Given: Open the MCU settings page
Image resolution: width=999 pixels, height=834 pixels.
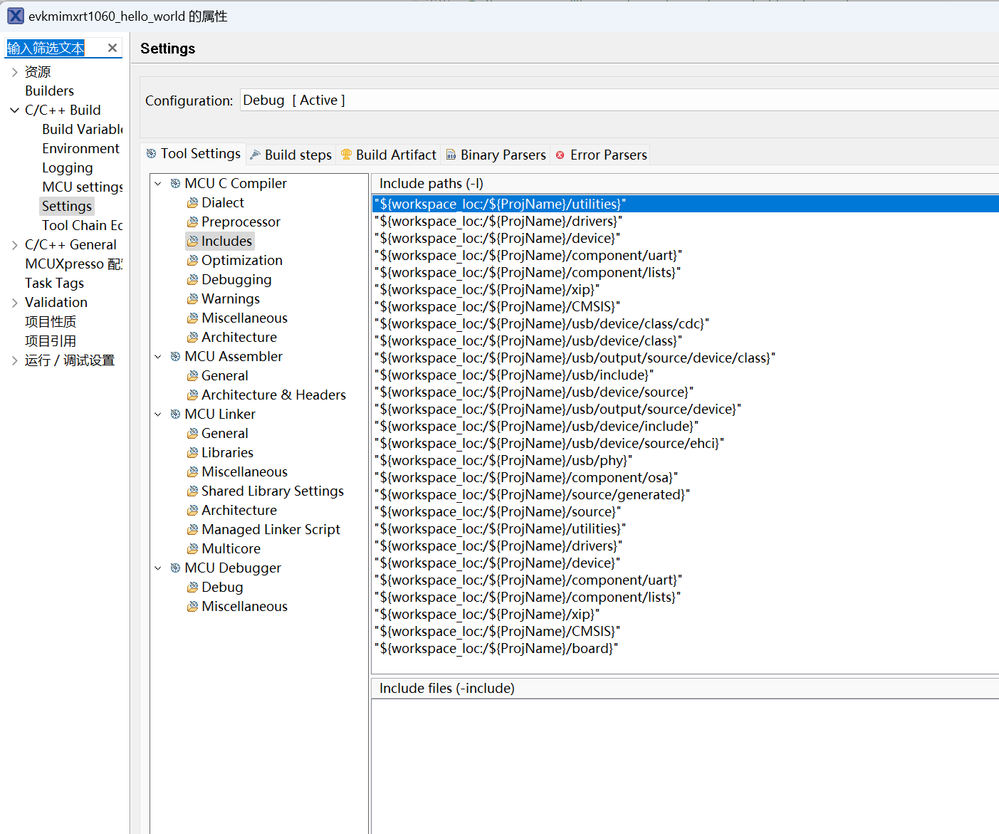Looking at the screenshot, I should click(82, 187).
